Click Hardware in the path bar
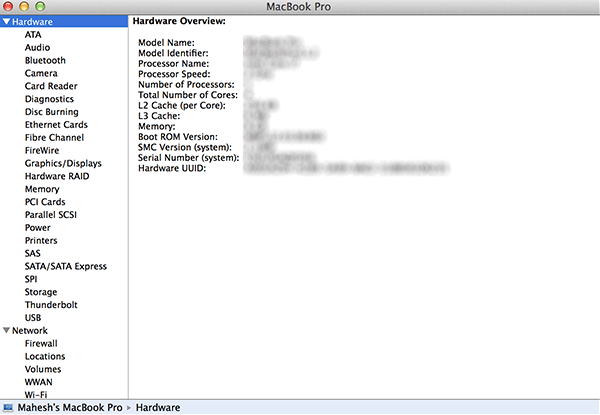The image size is (600, 415). [x=158, y=407]
